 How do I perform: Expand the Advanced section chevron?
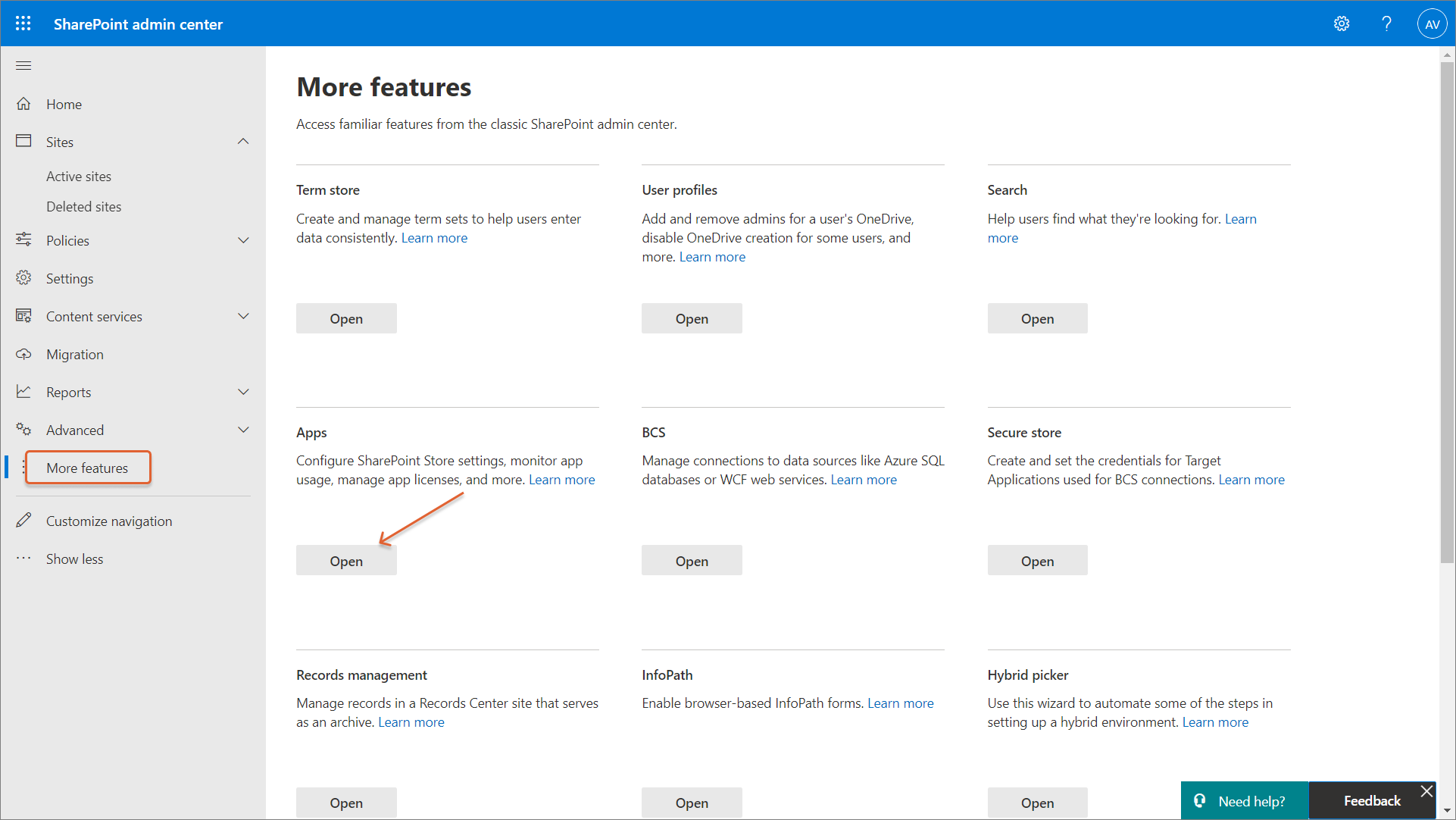[243, 430]
